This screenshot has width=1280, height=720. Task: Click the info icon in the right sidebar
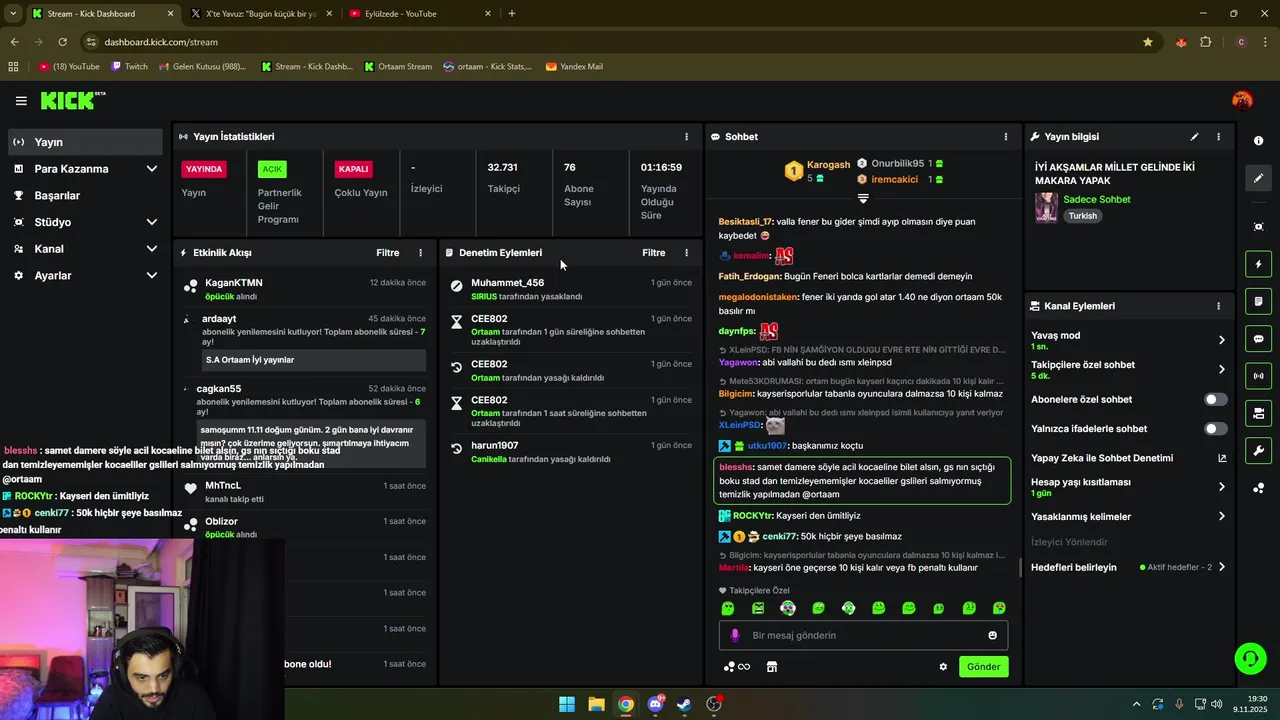pyautogui.click(x=1258, y=141)
